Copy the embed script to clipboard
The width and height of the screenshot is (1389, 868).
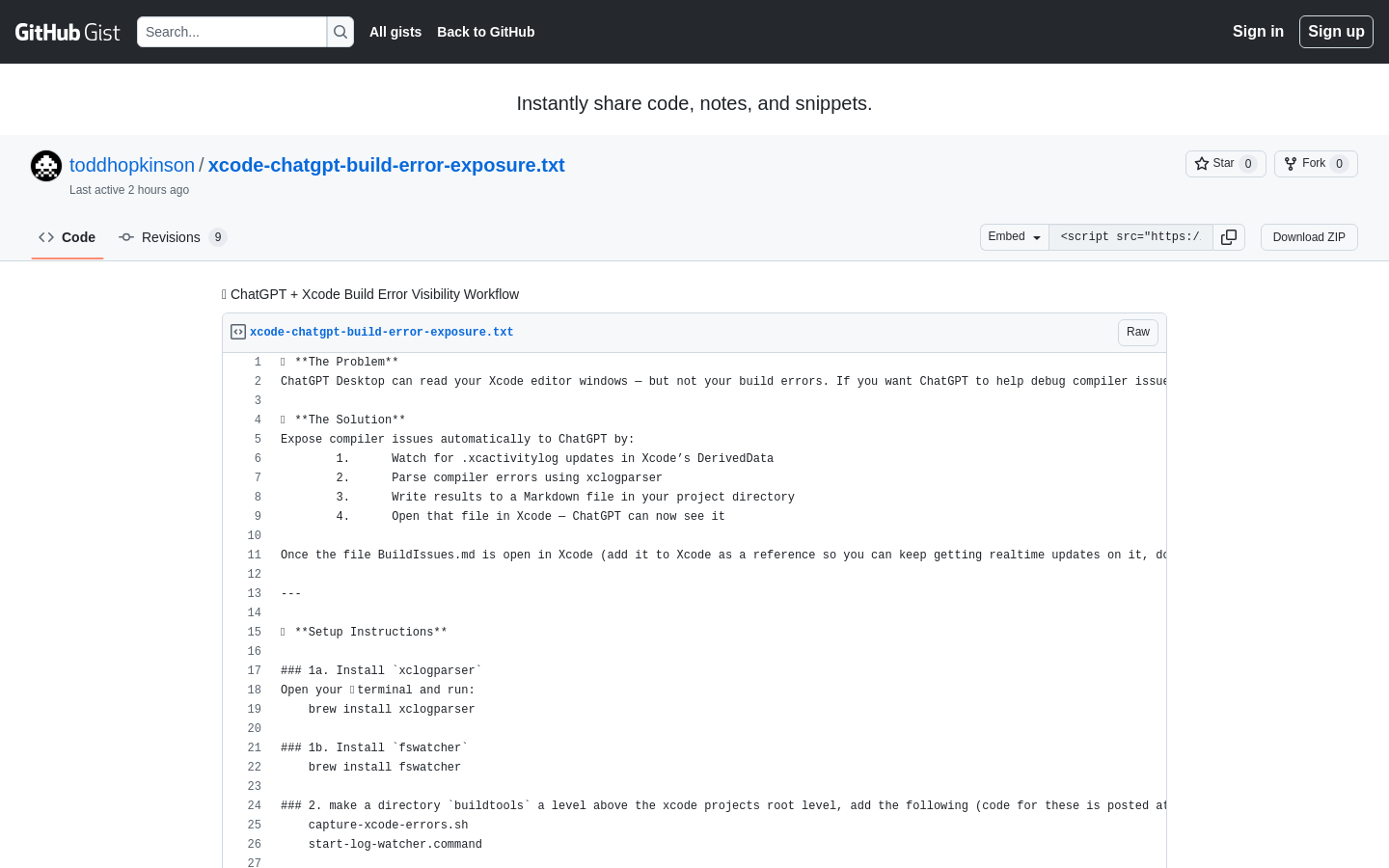[x=1229, y=237]
